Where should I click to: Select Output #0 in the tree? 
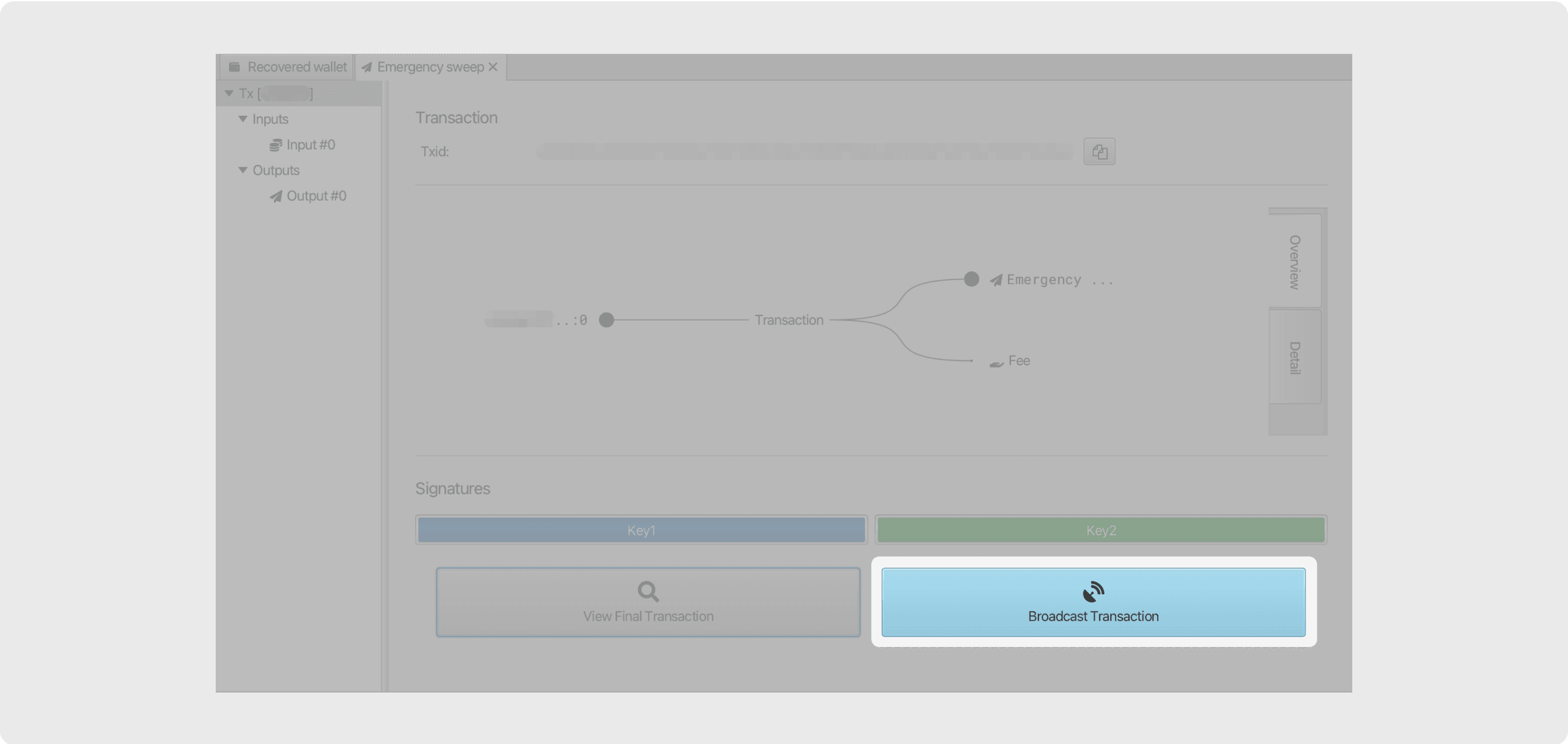click(x=308, y=196)
